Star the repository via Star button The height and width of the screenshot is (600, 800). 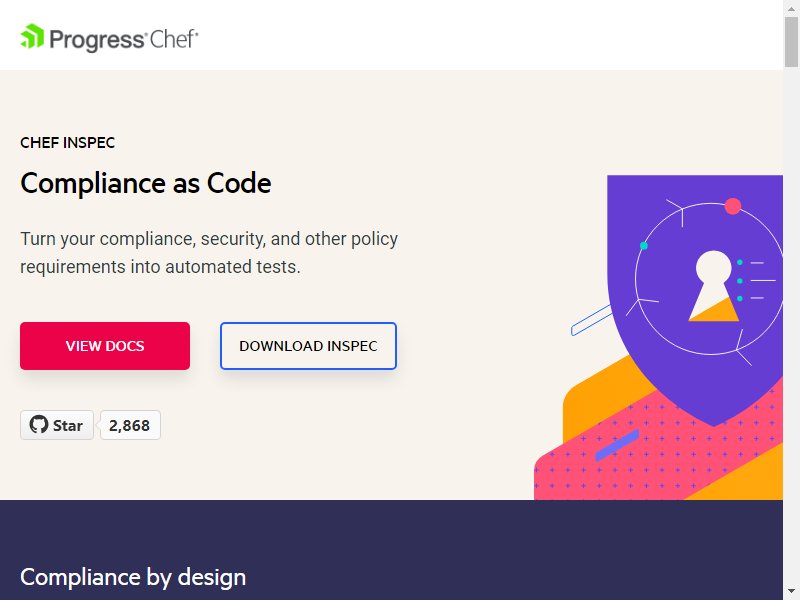pos(57,425)
